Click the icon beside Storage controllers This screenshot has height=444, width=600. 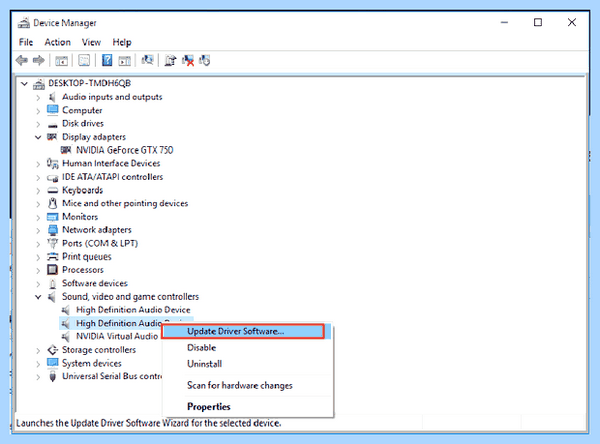[x=52, y=350]
